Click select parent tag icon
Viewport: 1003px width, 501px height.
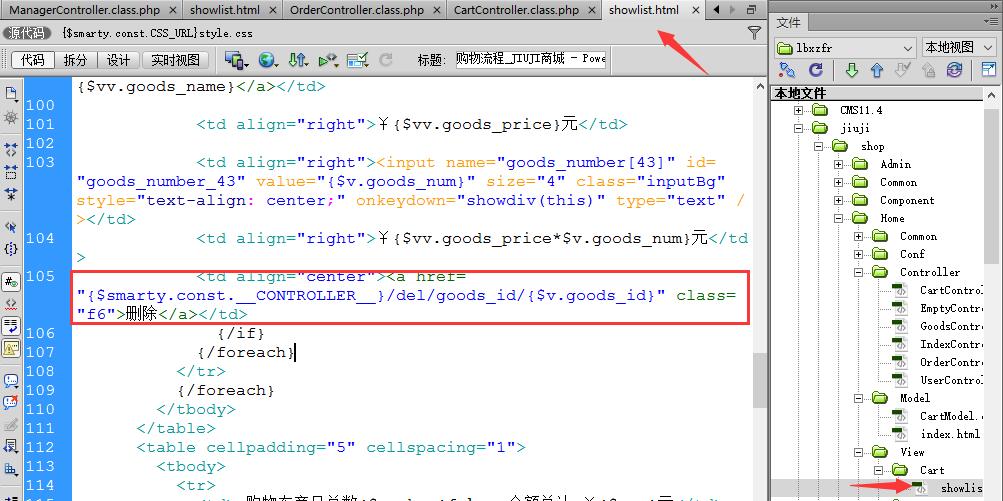(11, 227)
